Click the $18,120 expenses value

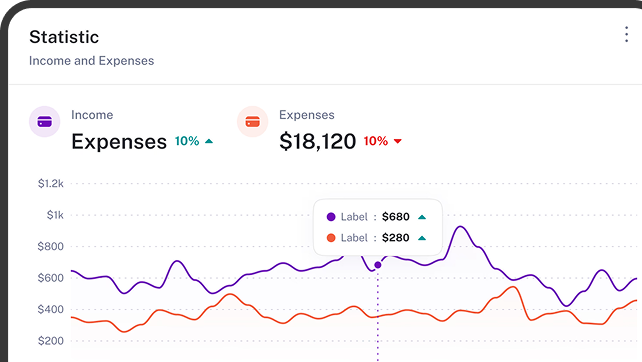pyautogui.click(x=317, y=141)
